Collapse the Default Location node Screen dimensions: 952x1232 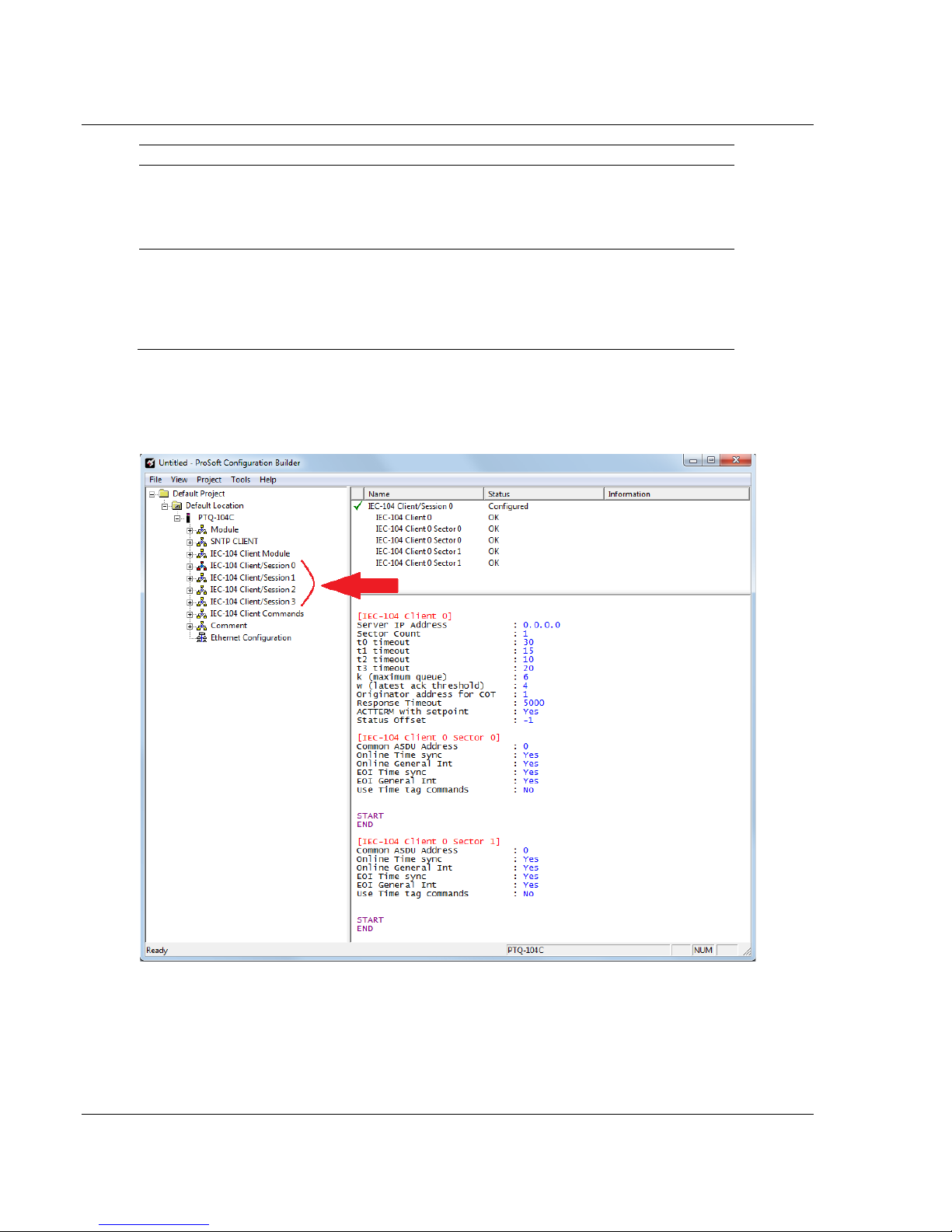[x=165, y=506]
